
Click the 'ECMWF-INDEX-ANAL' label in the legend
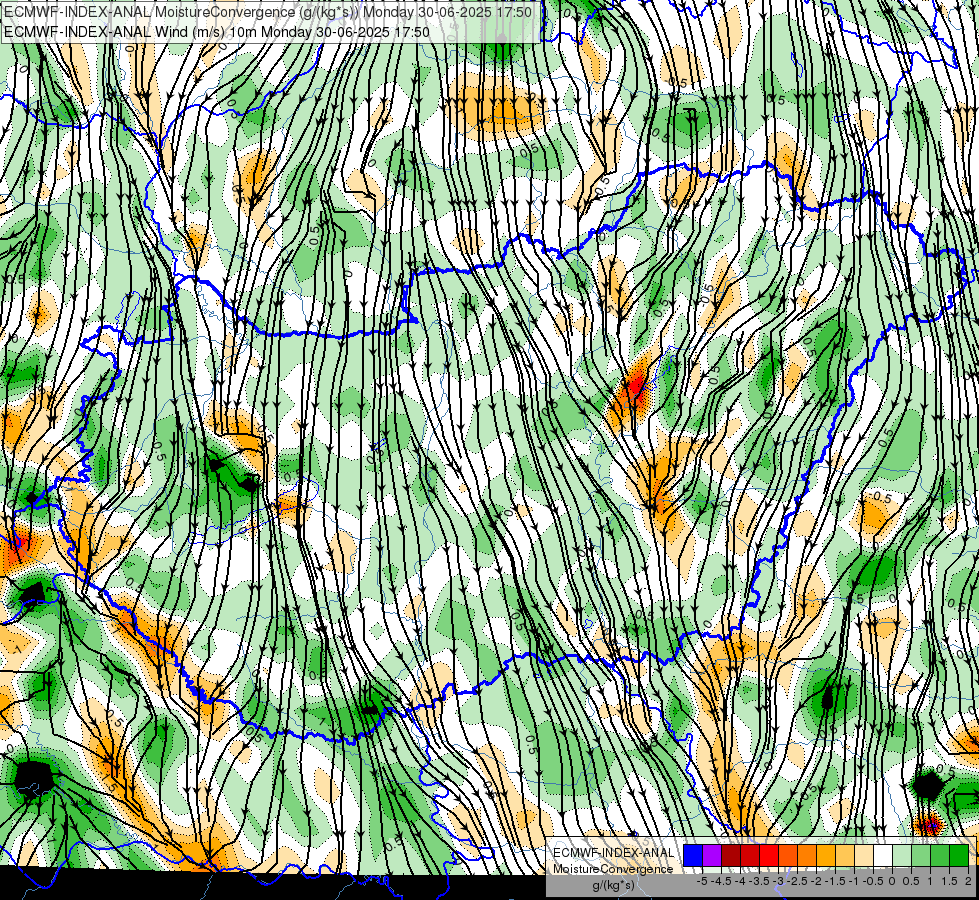pos(613,853)
